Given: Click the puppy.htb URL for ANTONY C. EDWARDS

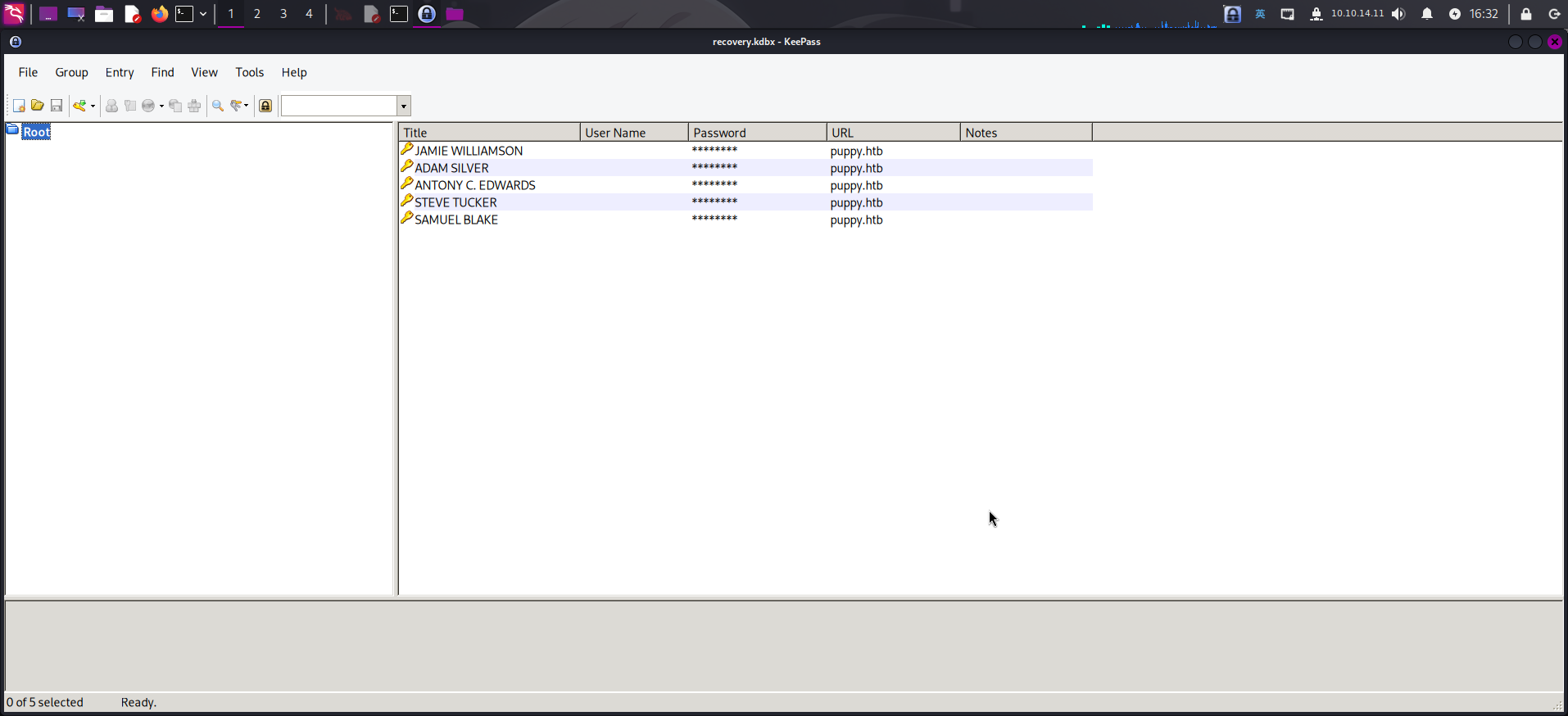Looking at the screenshot, I should (856, 186).
